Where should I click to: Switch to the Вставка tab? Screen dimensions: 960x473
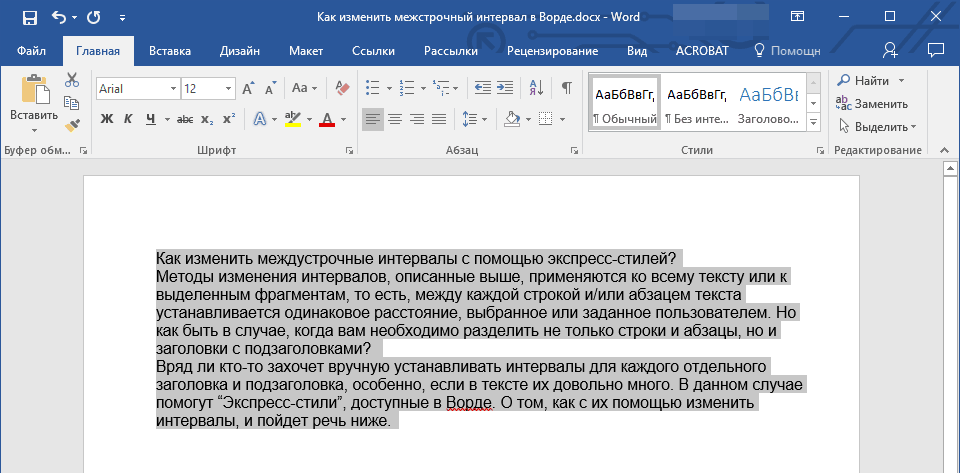170,50
